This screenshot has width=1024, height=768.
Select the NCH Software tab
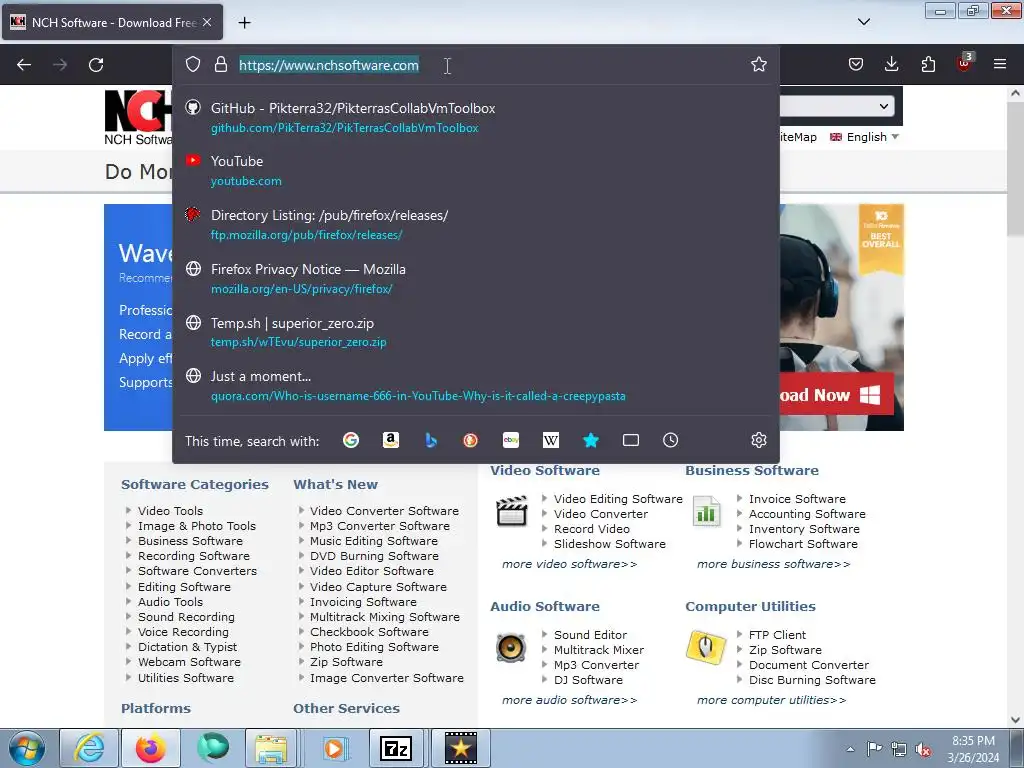click(112, 22)
